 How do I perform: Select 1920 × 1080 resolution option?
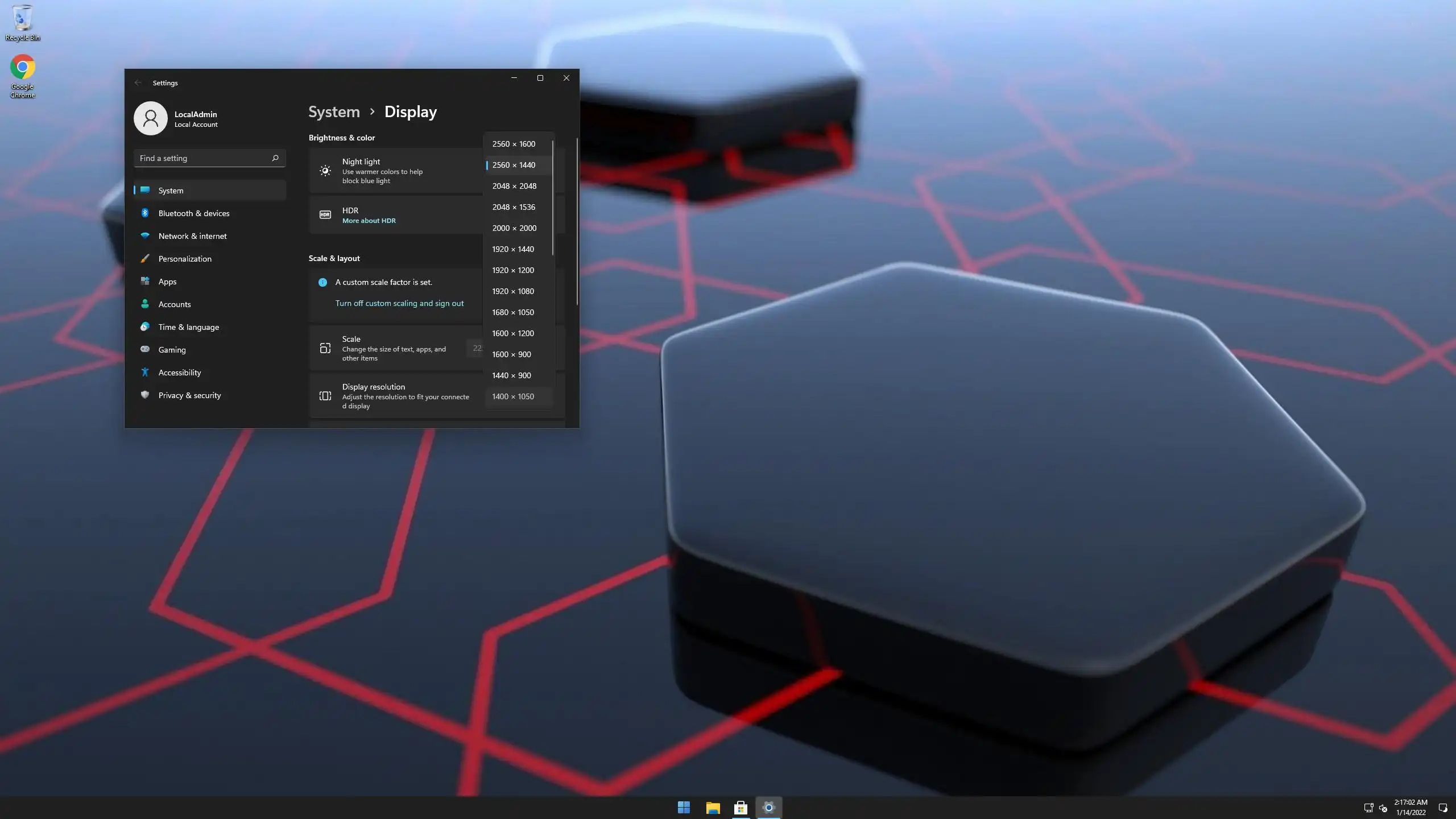tap(513, 291)
